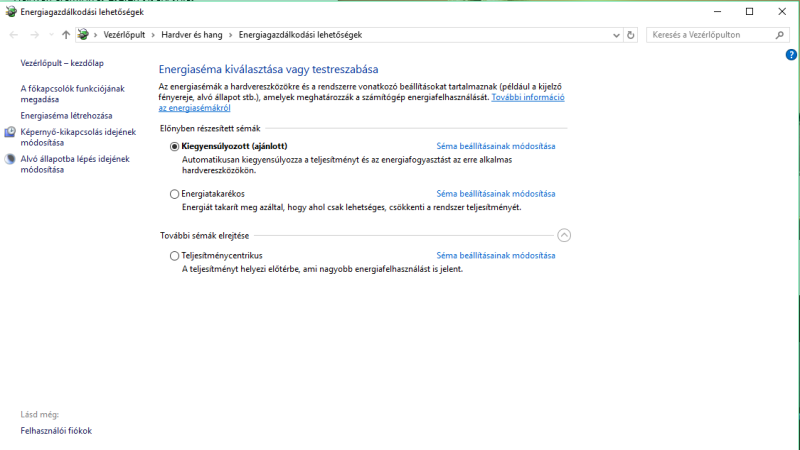Click the power options icon in address bar
This screenshot has width=800, height=450.
(x=83, y=34)
